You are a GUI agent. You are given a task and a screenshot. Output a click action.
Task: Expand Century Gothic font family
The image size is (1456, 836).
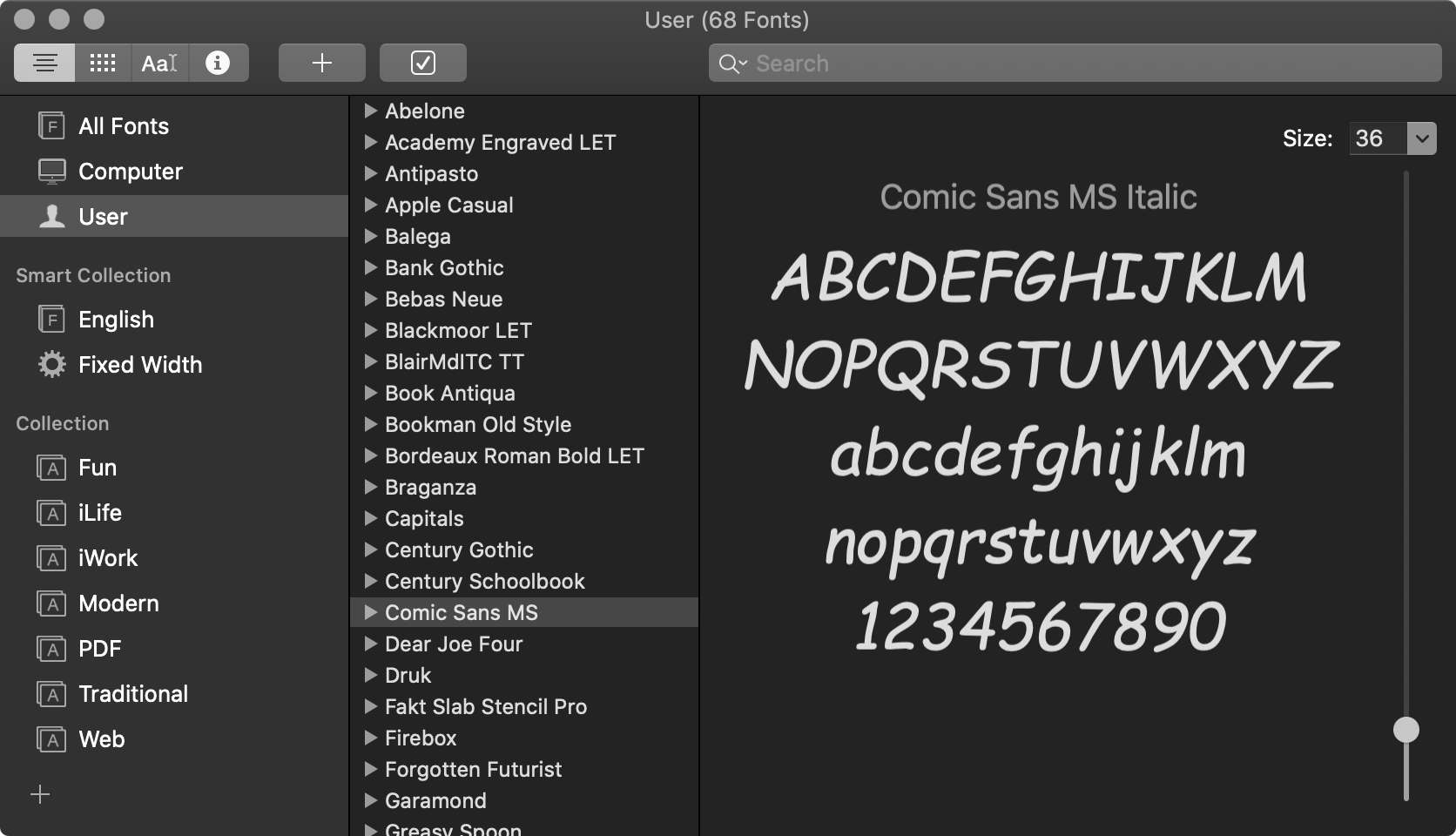[x=371, y=549]
